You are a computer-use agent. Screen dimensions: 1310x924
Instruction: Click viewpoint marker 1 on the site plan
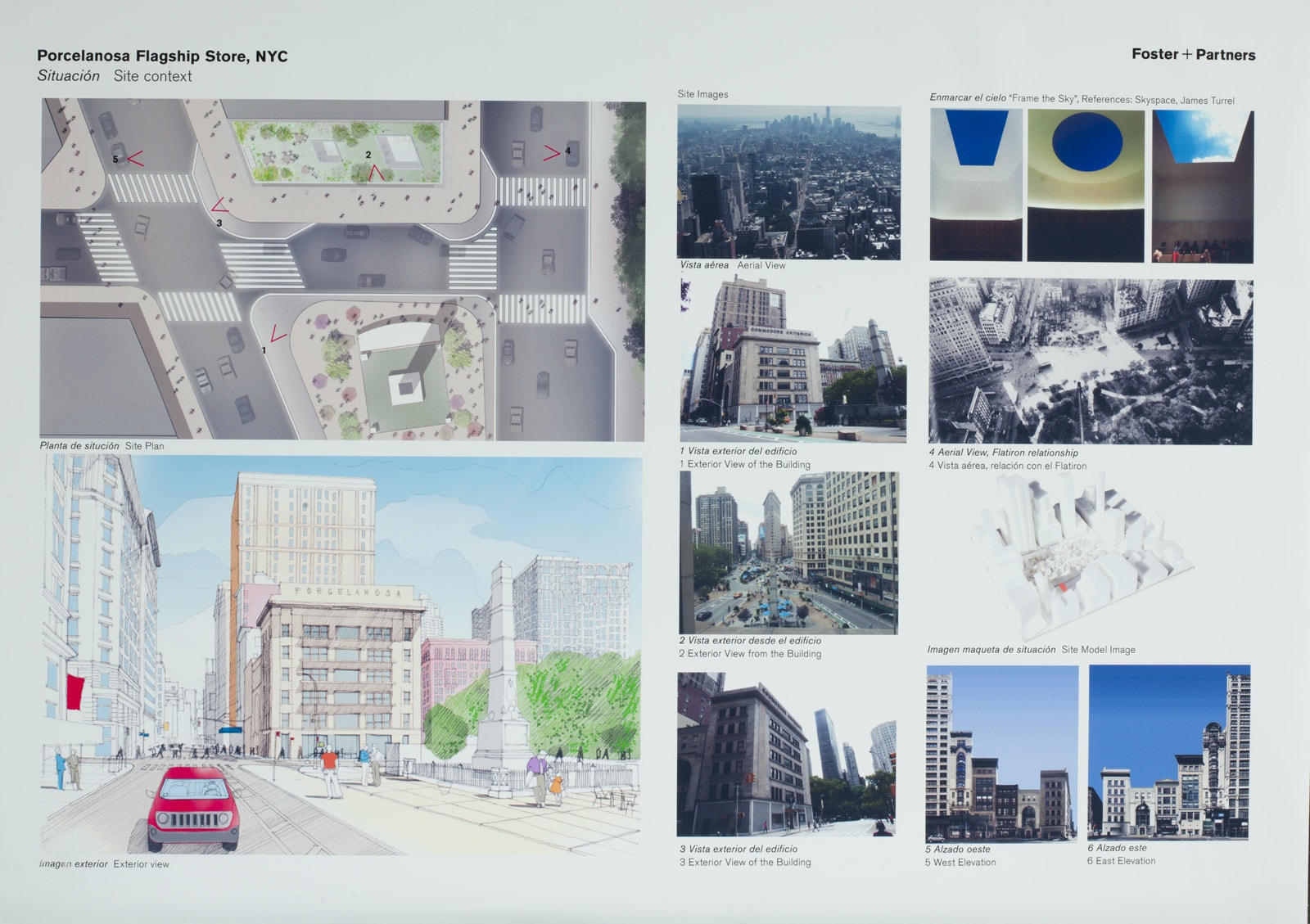[277, 336]
